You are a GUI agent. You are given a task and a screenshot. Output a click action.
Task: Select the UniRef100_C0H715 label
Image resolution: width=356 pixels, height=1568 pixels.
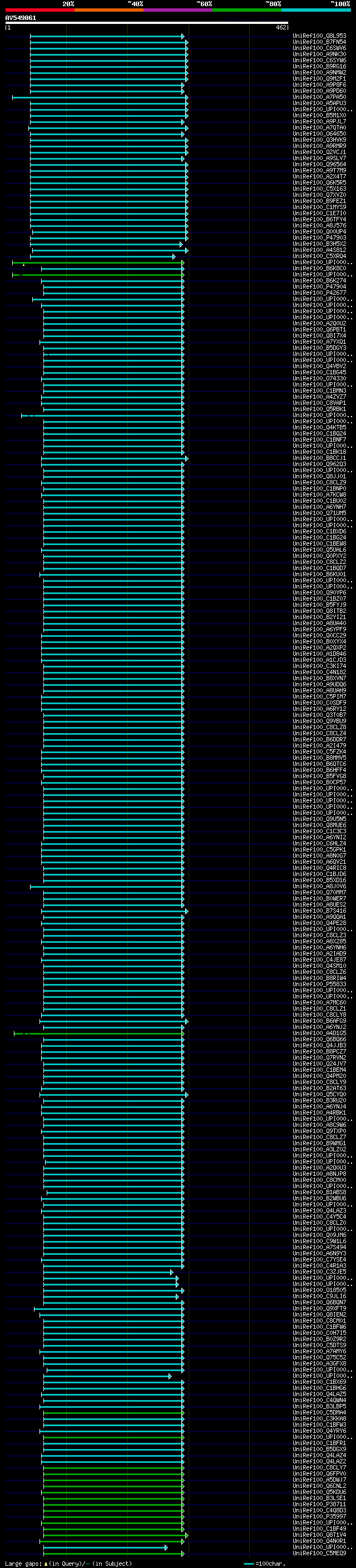(x=319, y=1332)
